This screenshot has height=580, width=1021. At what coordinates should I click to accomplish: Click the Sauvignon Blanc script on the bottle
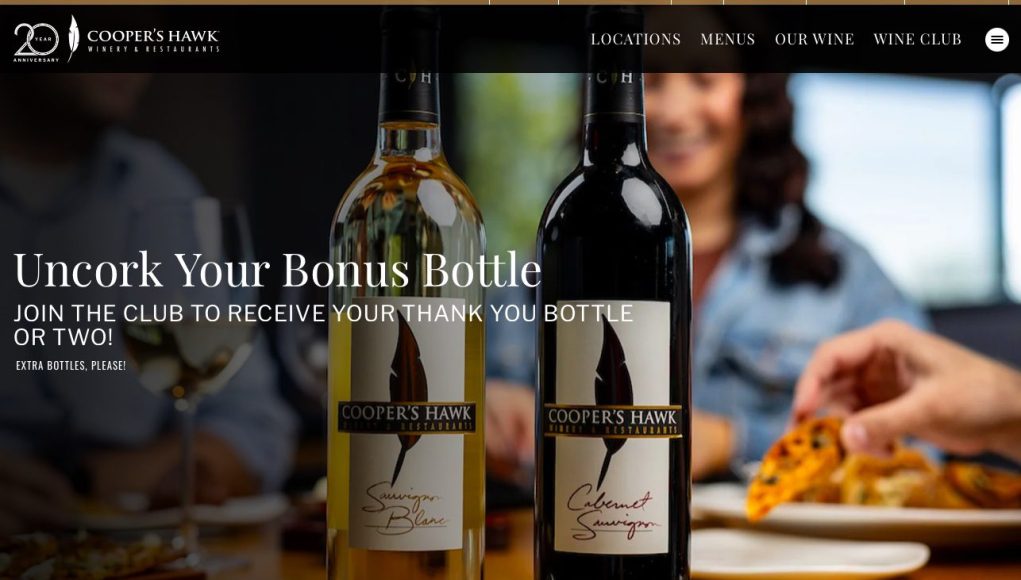coord(404,511)
